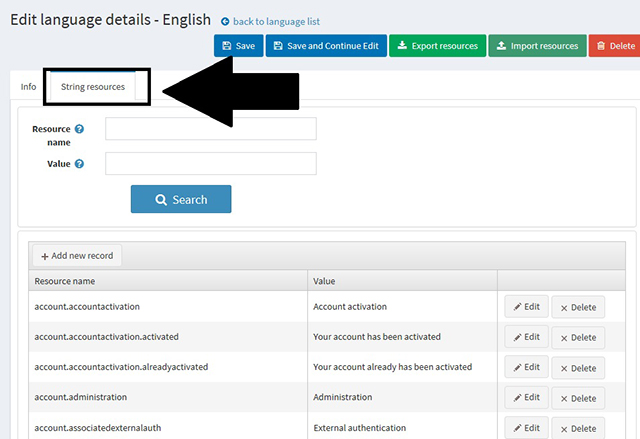Image resolution: width=640 pixels, height=439 pixels.
Task: Click 'Your account already has been activated' value
Action: click(402, 367)
